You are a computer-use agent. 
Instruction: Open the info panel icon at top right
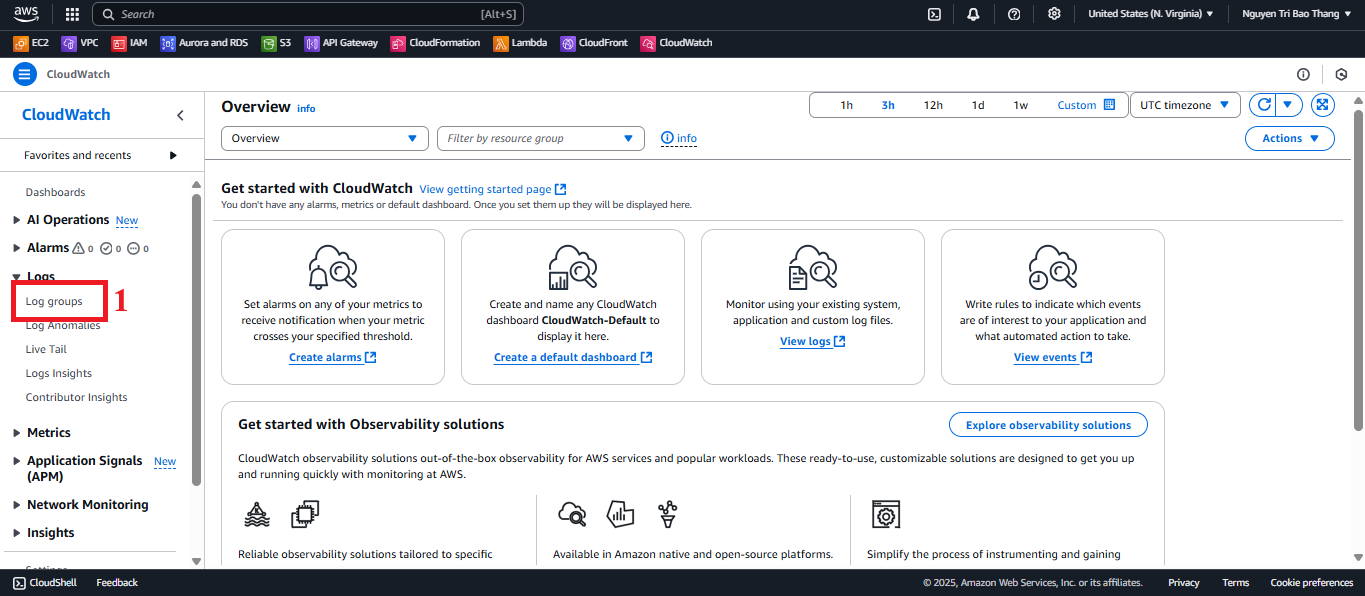pos(1303,74)
